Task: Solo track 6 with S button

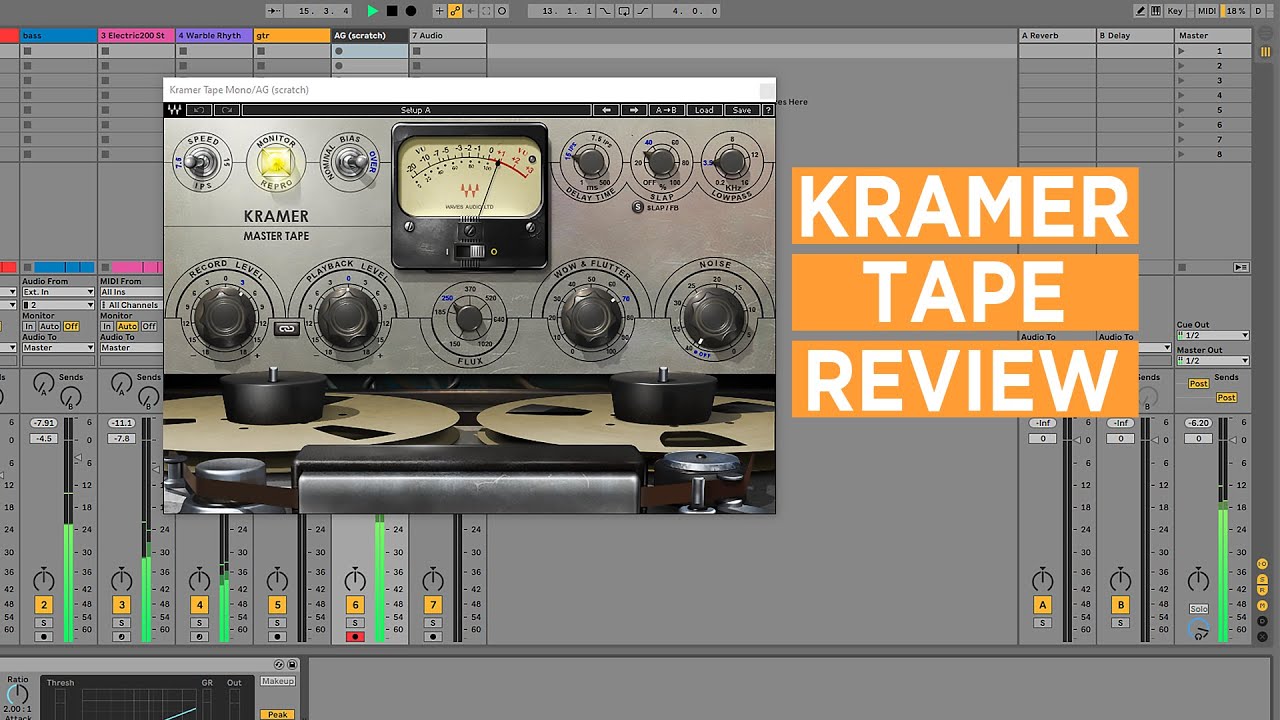Action: [x=355, y=623]
